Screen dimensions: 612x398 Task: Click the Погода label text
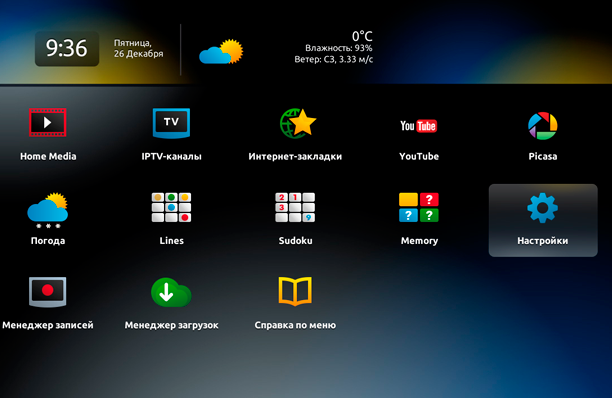tap(48, 241)
